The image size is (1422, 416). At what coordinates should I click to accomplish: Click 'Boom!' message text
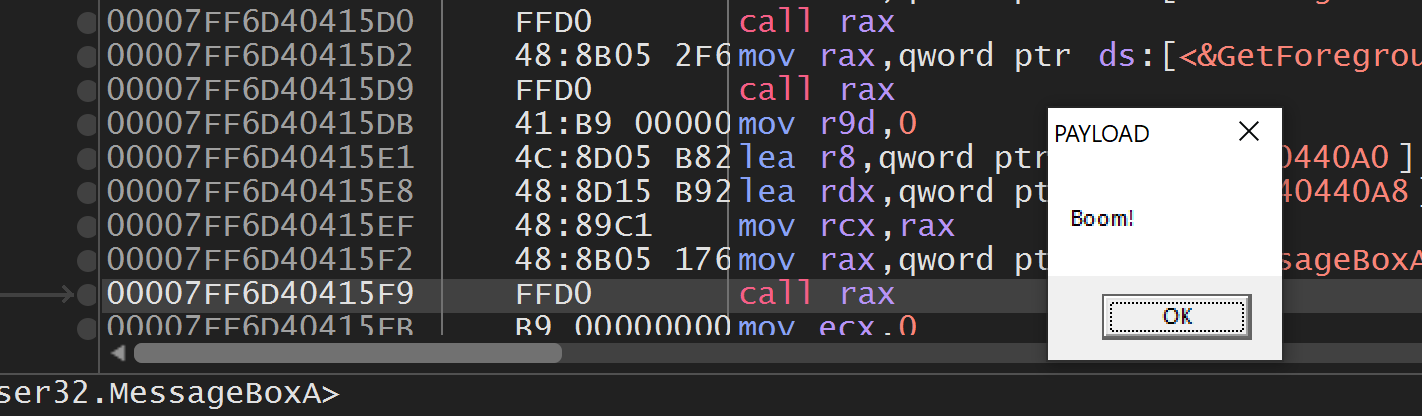click(1102, 217)
